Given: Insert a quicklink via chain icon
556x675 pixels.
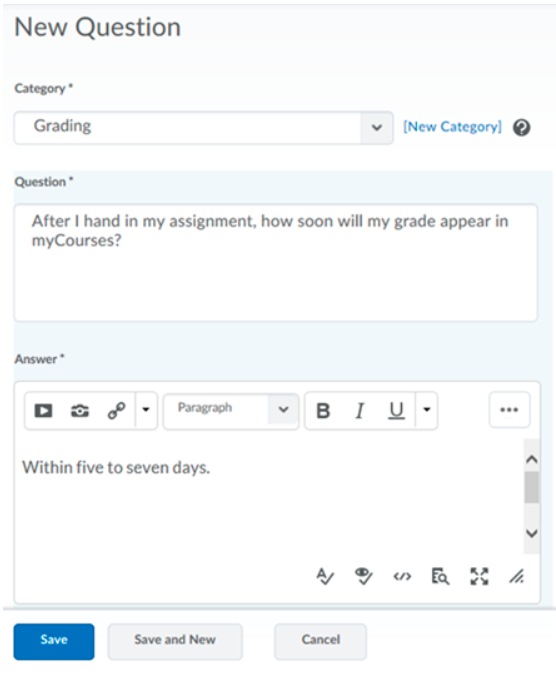Looking at the screenshot, I should [x=116, y=410].
